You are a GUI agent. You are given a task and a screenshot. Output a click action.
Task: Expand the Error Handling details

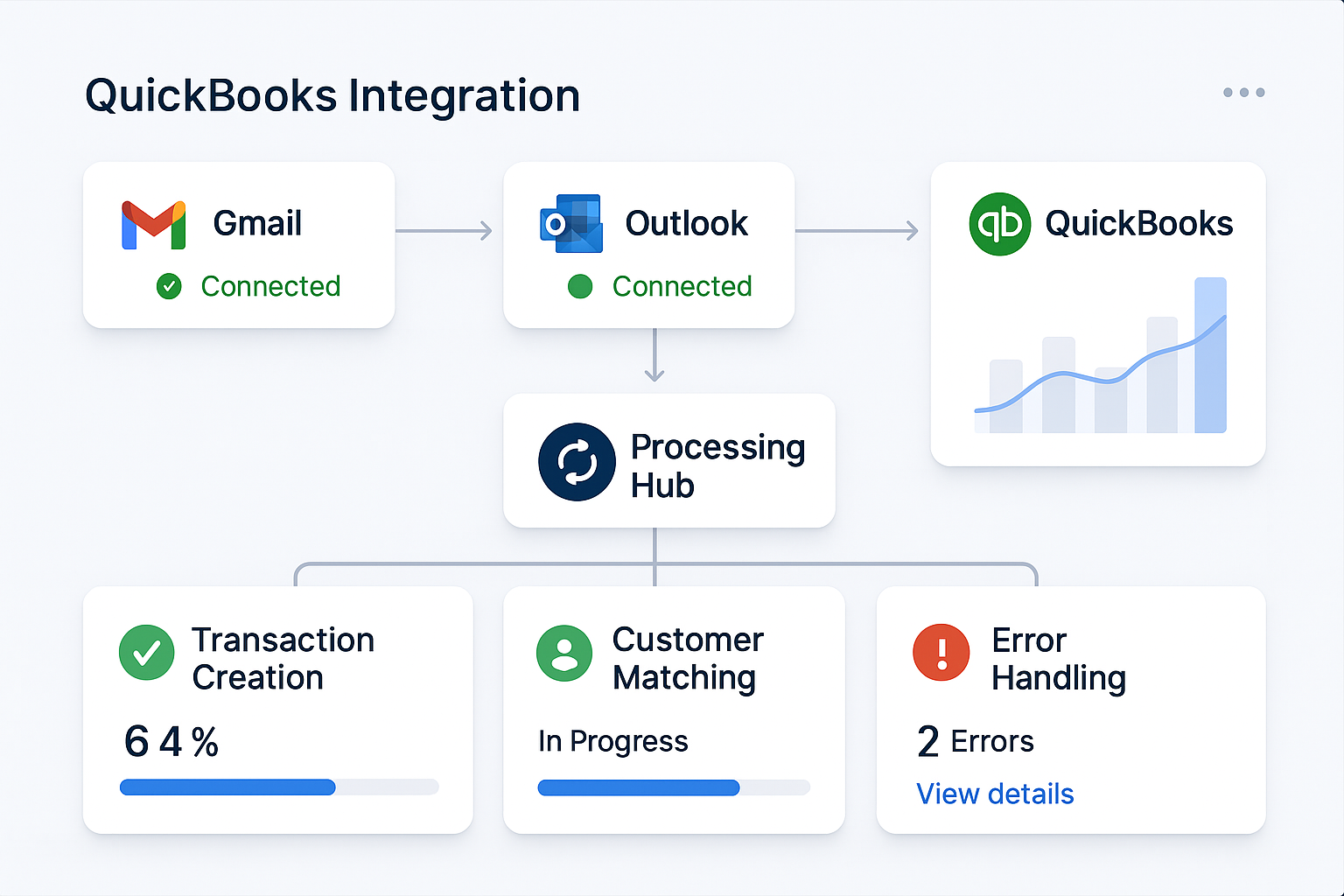click(995, 794)
